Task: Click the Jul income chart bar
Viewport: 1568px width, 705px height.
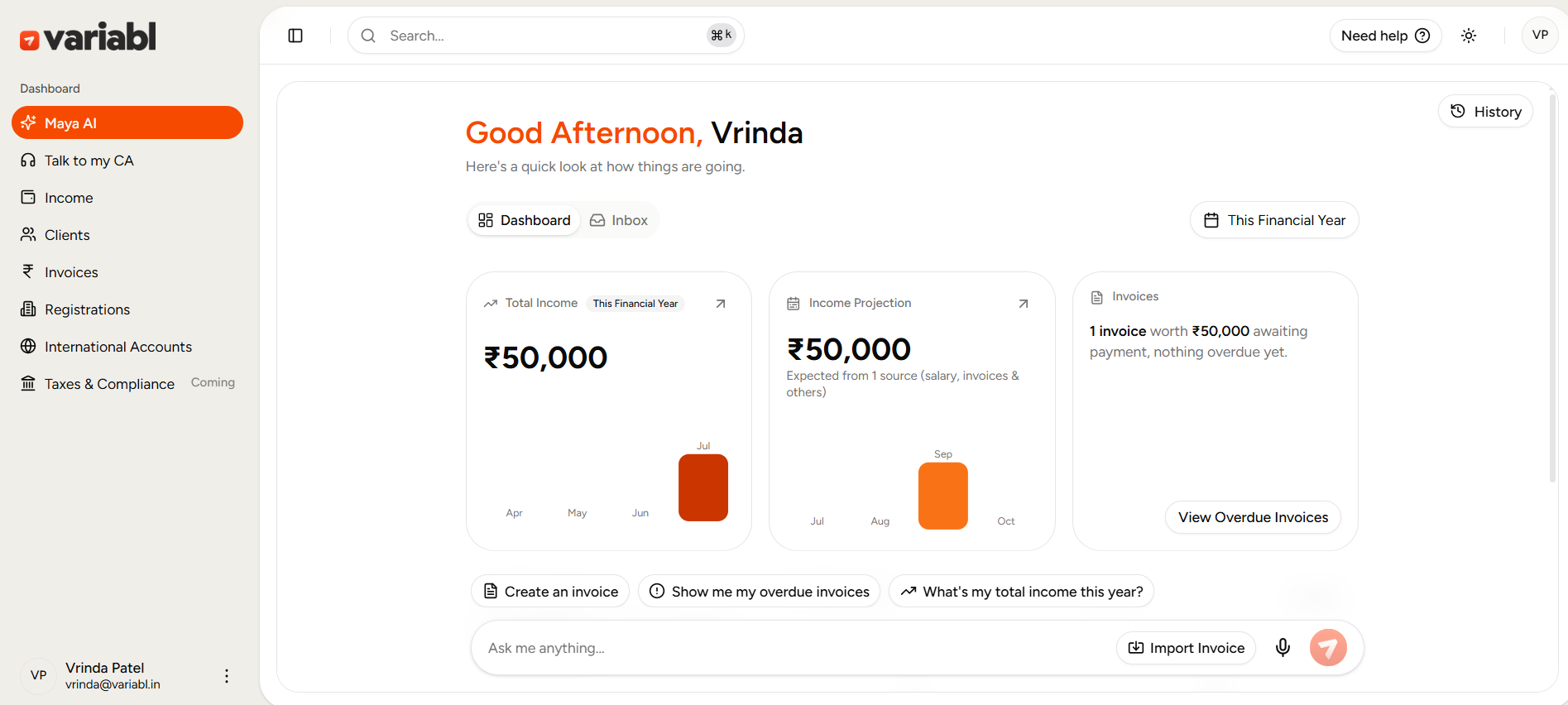Action: [x=703, y=487]
